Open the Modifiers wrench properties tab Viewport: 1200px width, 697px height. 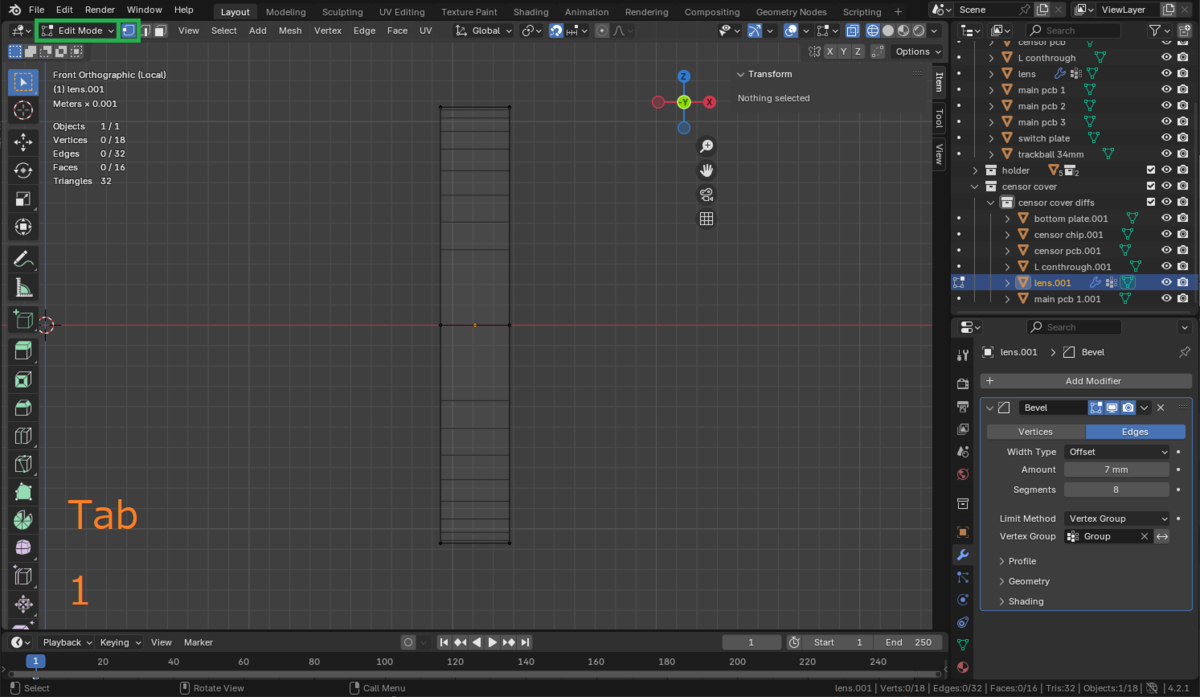point(963,554)
